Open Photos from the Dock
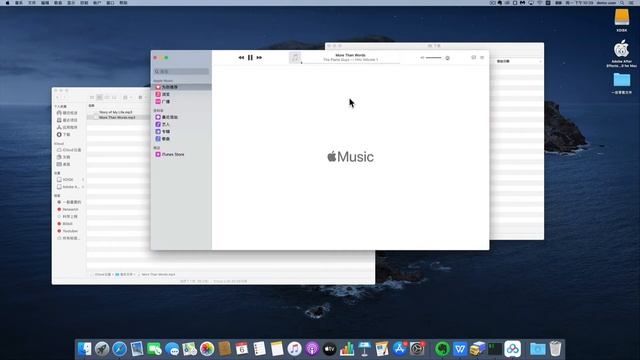640x360 pixels. tap(207, 349)
